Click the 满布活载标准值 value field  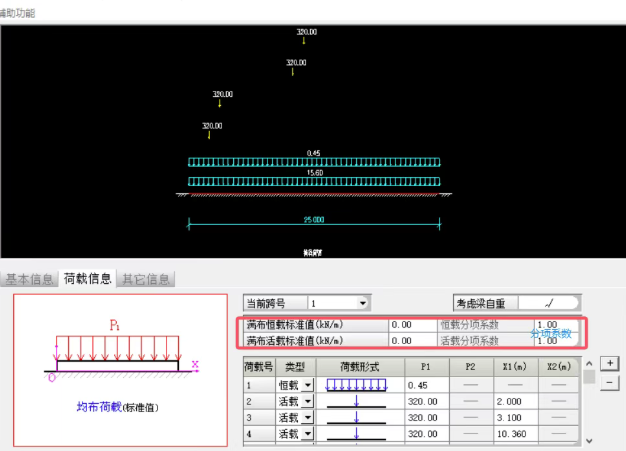pyautogui.click(x=412, y=340)
